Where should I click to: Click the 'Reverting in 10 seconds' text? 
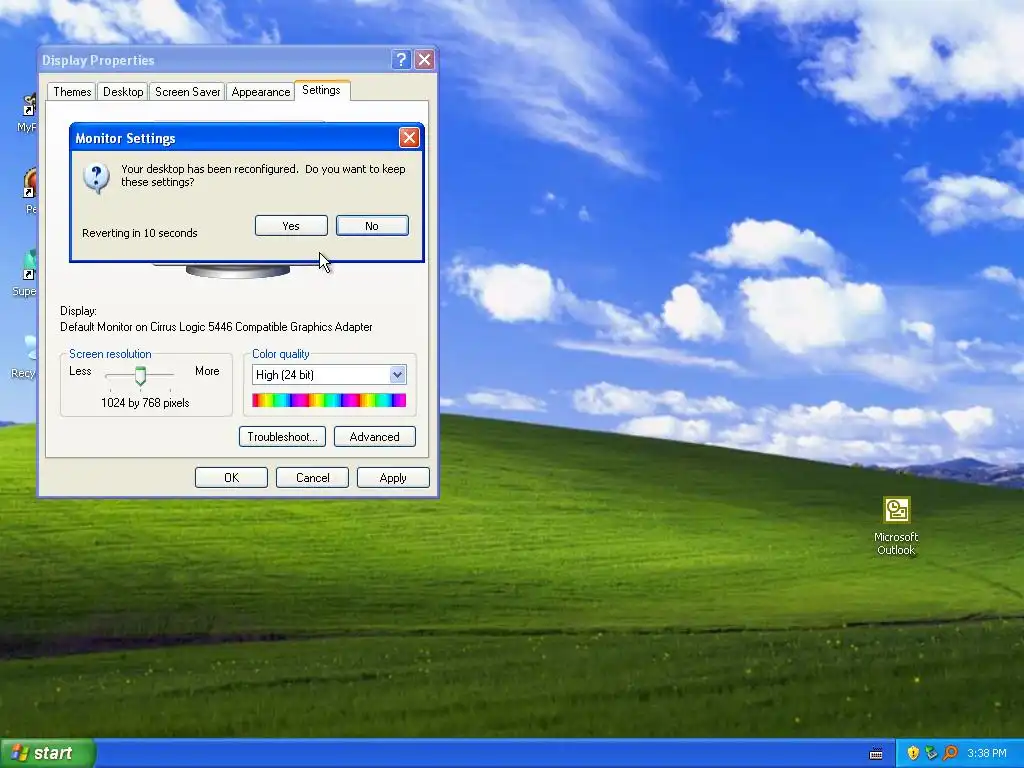pos(140,233)
